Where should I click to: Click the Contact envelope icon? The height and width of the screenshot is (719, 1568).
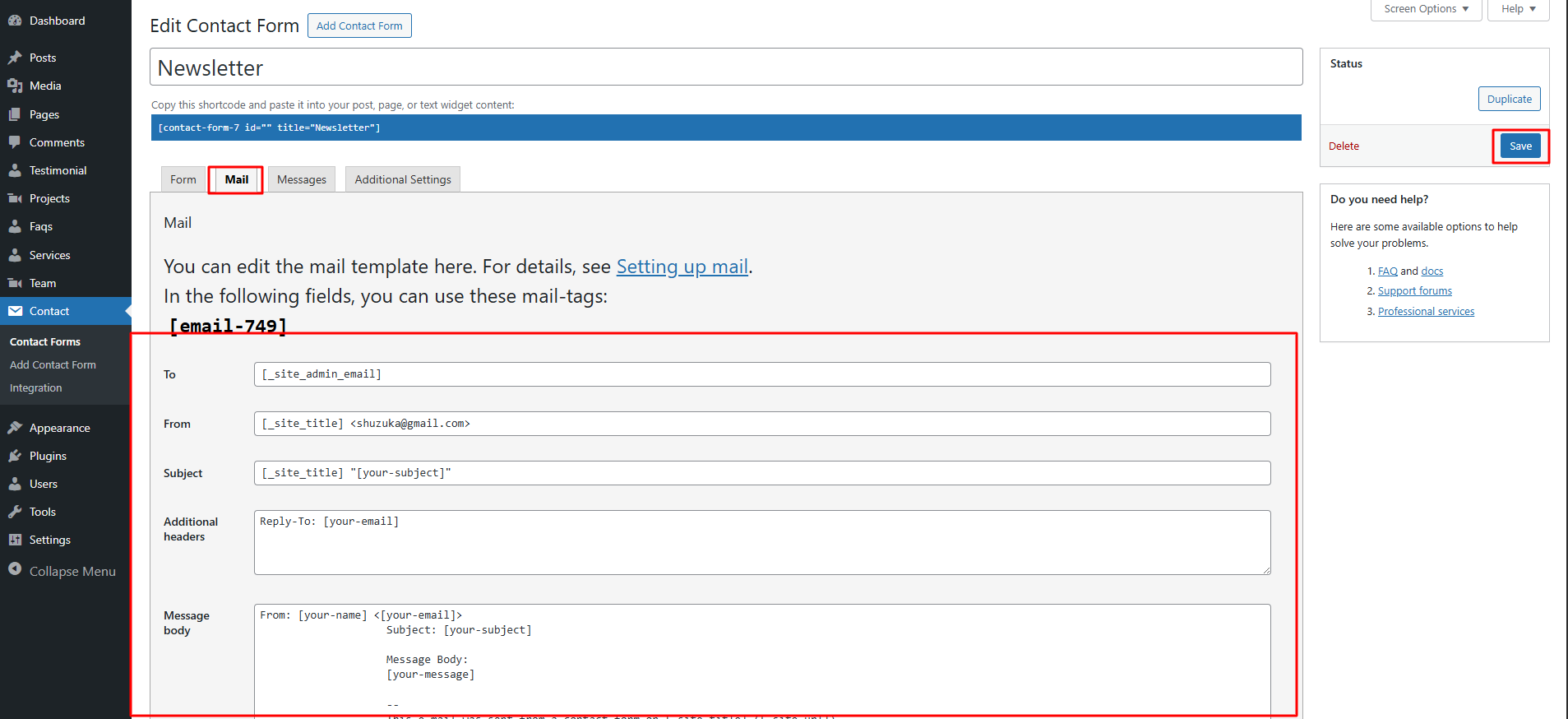click(x=15, y=311)
